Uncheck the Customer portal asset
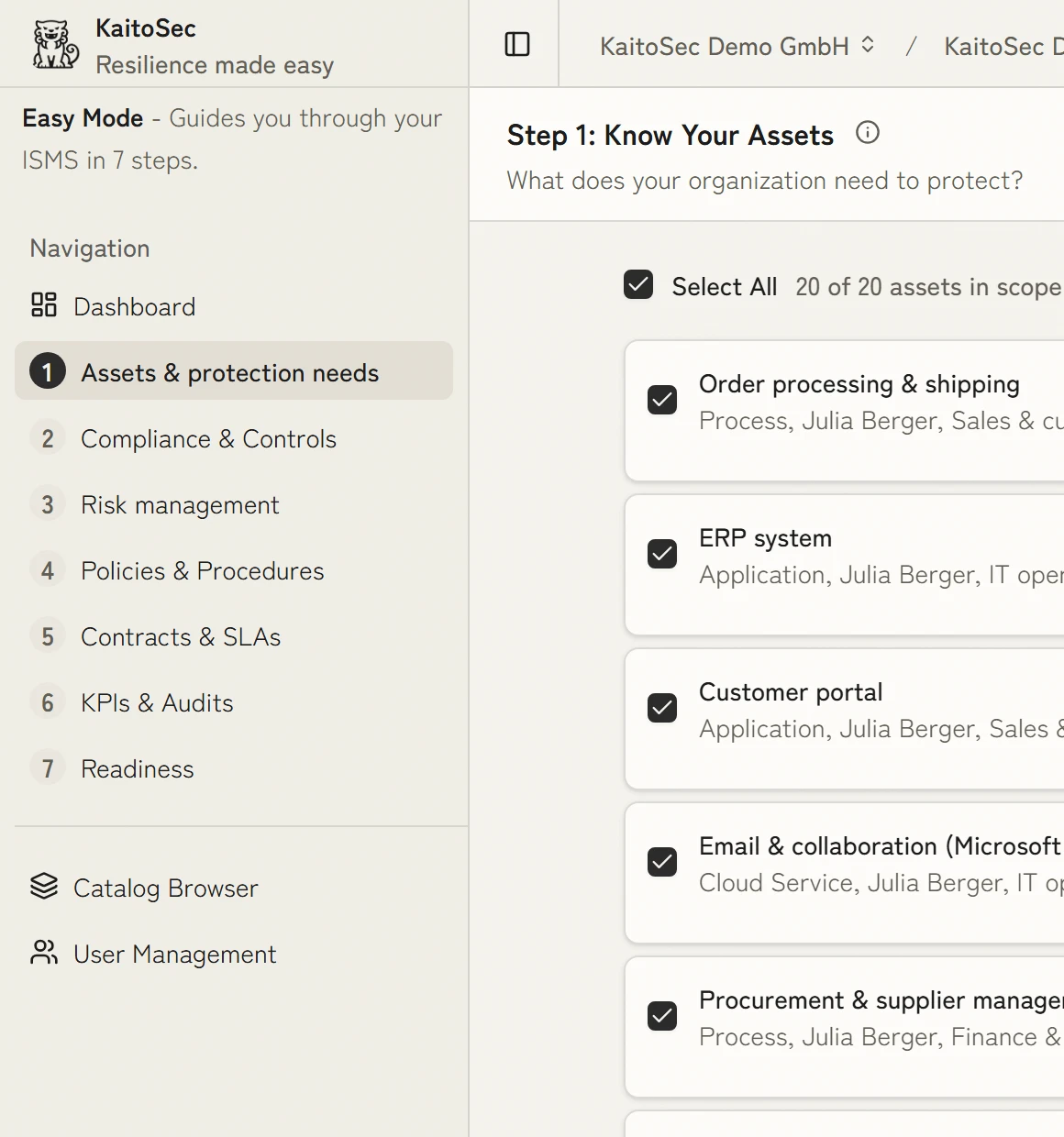Image resolution: width=1064 pixels, height=1137 pixels. click(x=662, y=708)
